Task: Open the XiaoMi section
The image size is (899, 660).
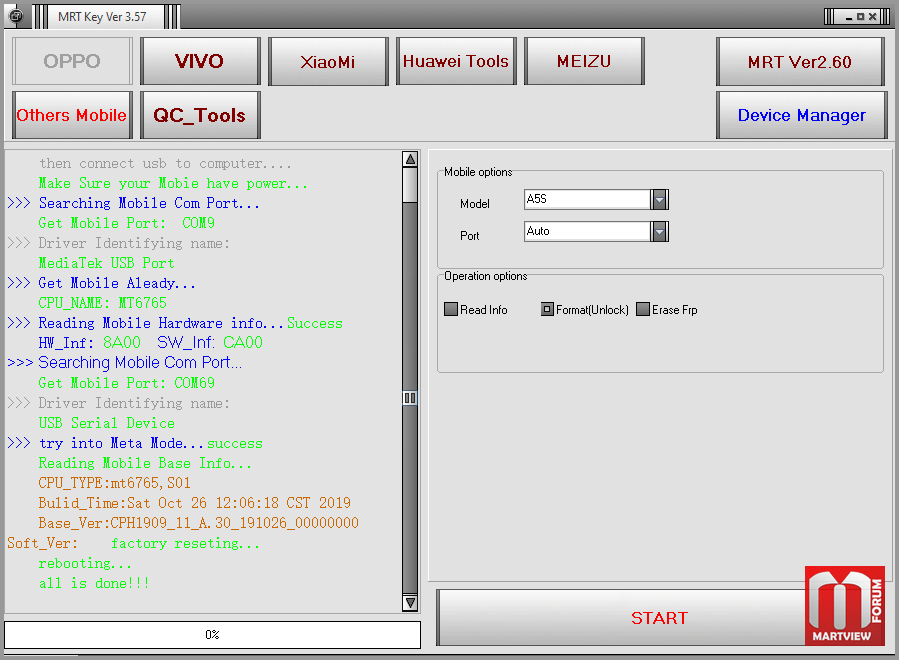Action: [328, 61]
